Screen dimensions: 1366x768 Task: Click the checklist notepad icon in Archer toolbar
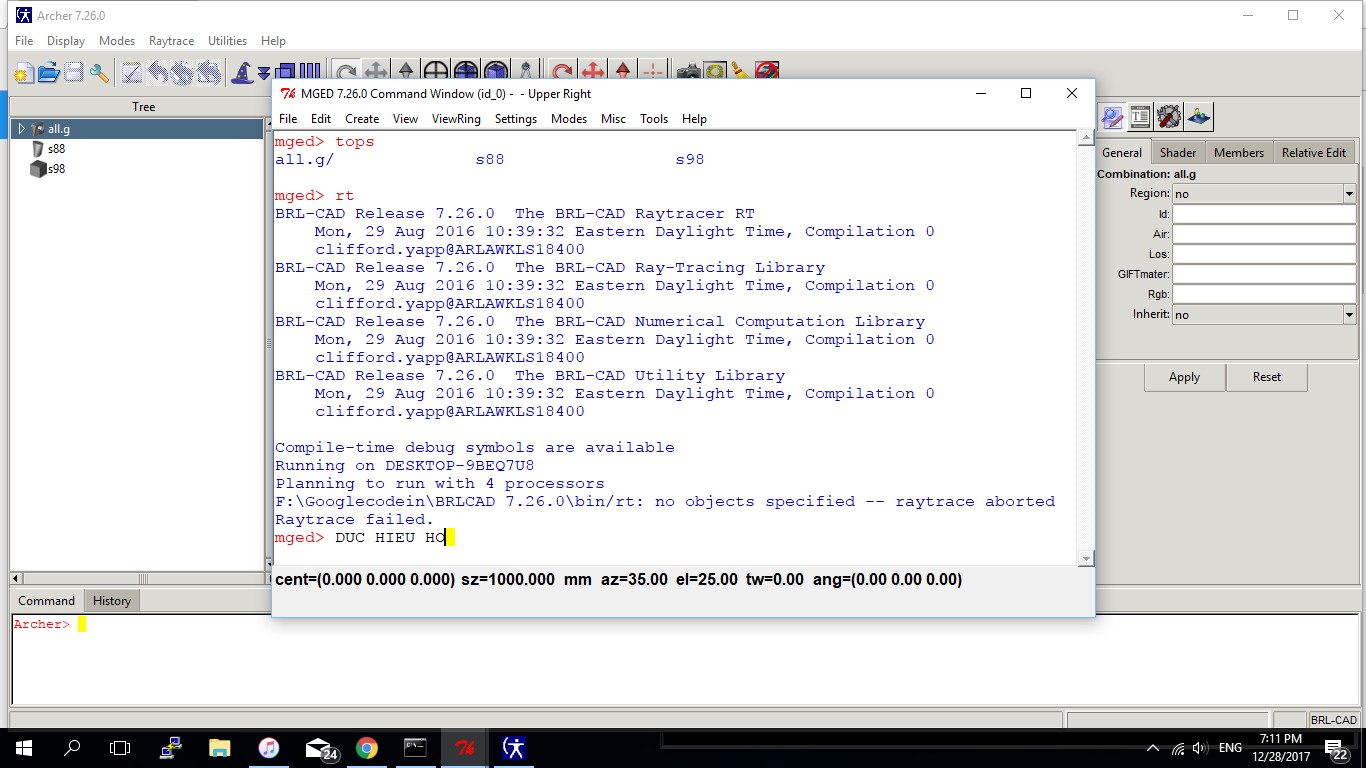tap(132, 72)
